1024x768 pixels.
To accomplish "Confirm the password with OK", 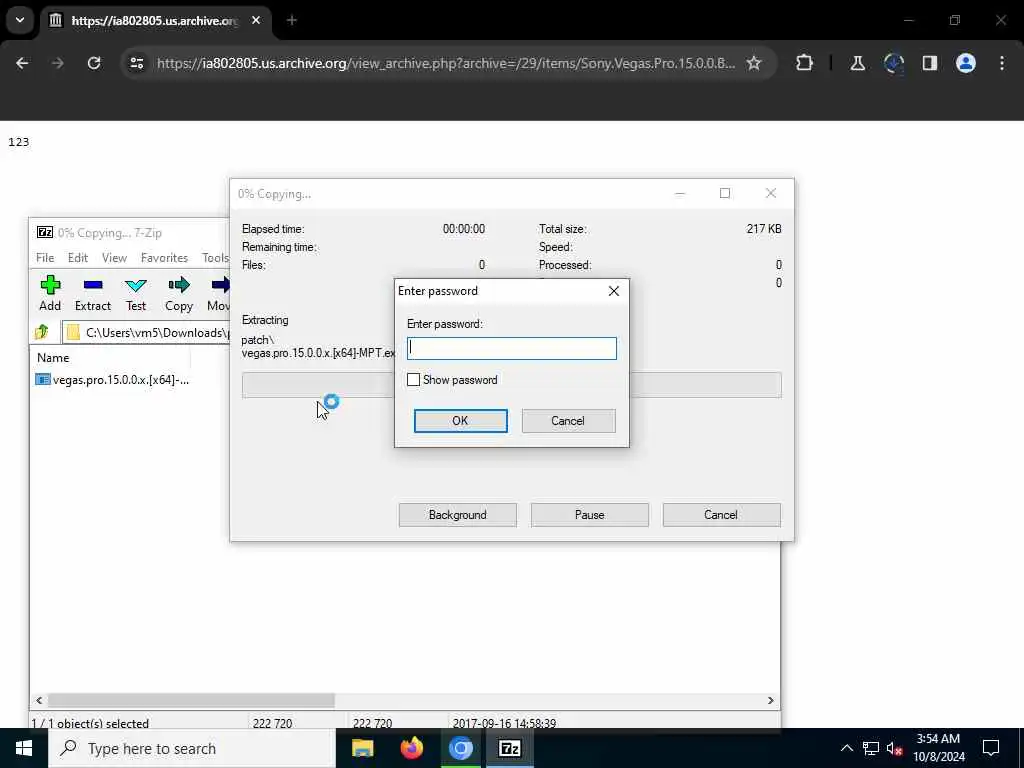I will tap(460, 421).
